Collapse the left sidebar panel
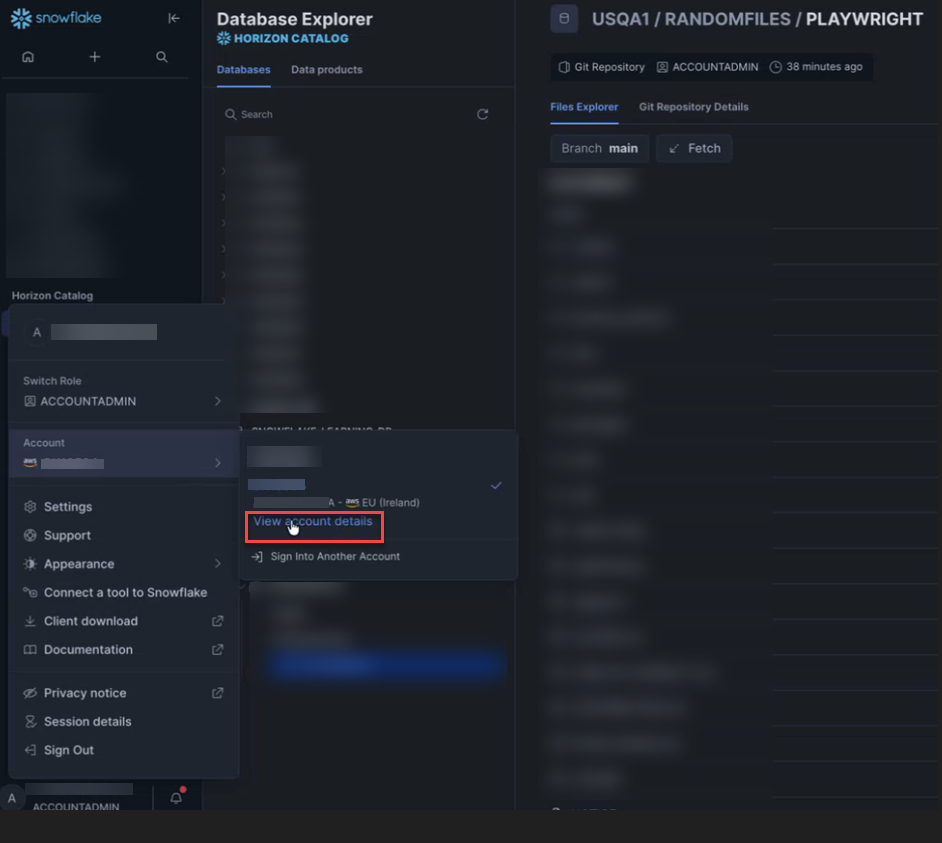Screen dimensions: 942x843 [x=174, y=18]
